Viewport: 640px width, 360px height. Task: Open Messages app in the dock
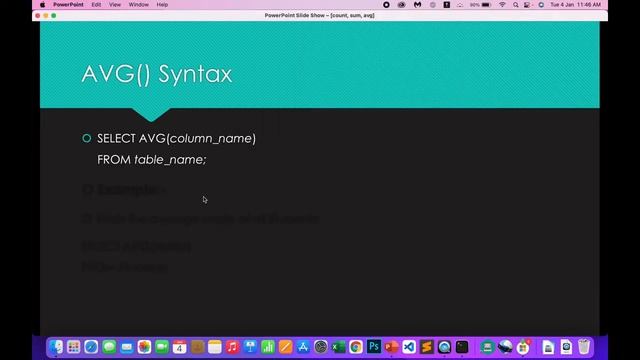[x=109, y=347]
